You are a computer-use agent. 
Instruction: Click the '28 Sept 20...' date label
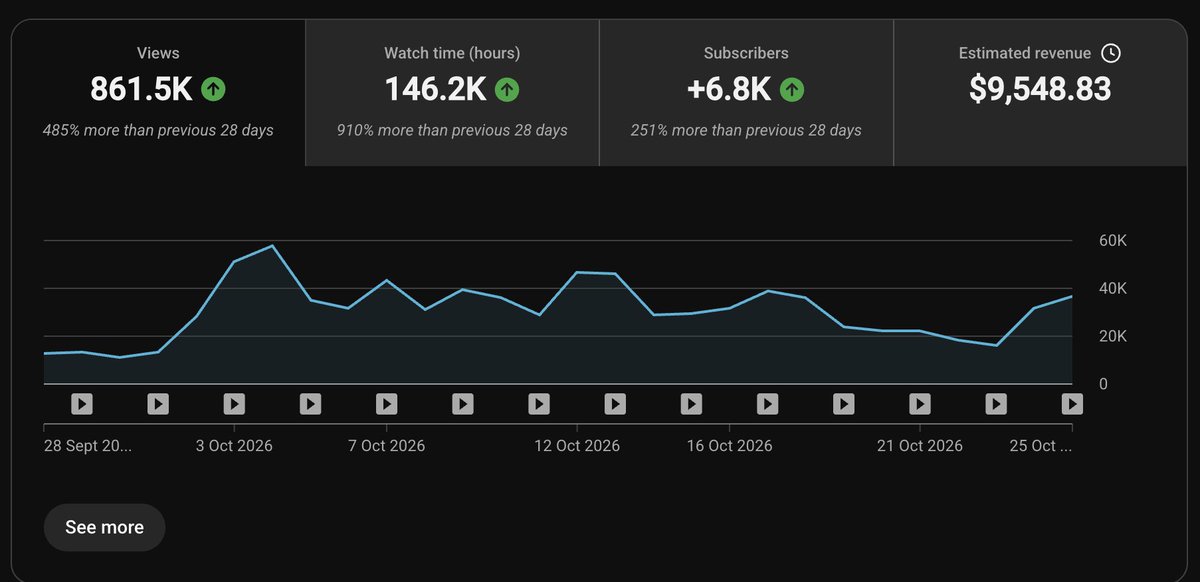click(88, 446)
